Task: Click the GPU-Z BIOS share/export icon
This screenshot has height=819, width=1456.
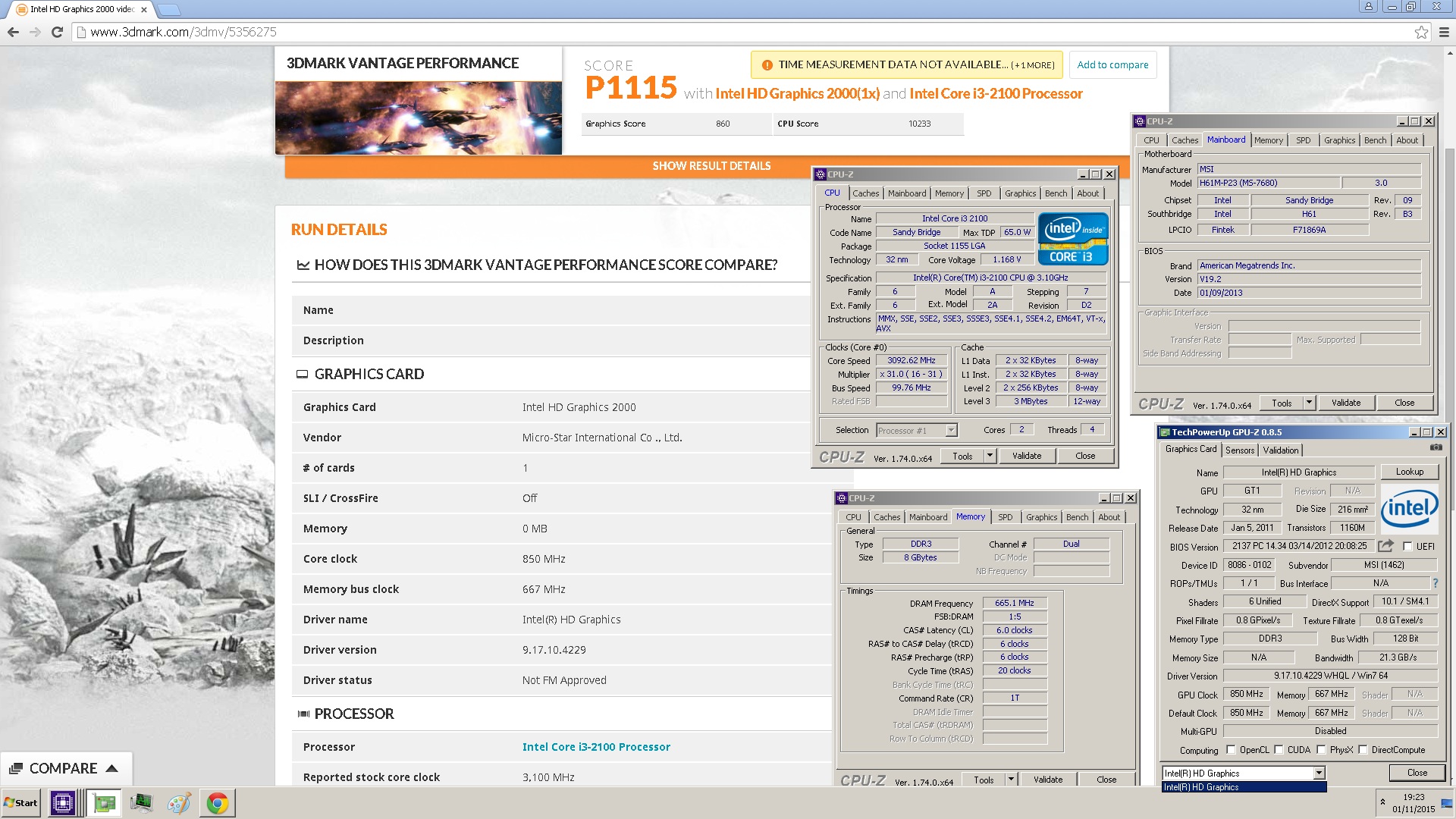Action: point(1385,545)
